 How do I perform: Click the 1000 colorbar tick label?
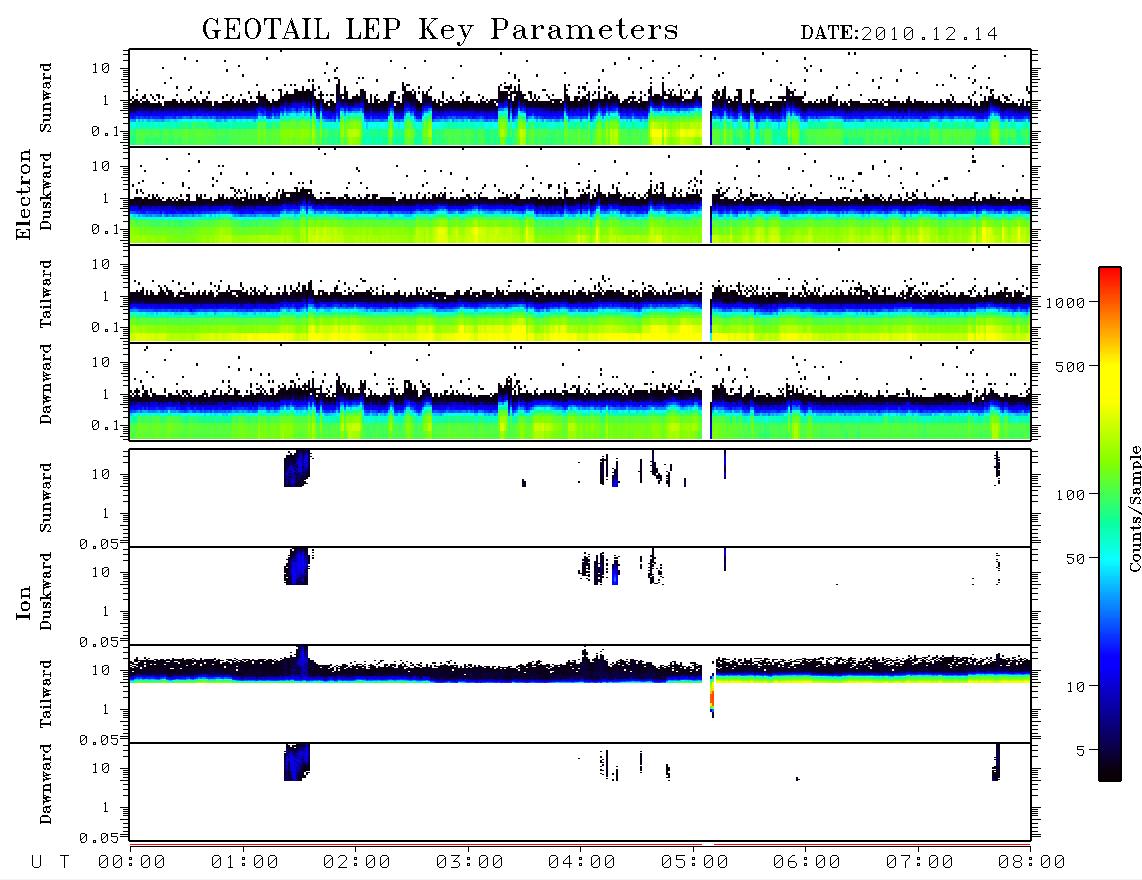1065,302
